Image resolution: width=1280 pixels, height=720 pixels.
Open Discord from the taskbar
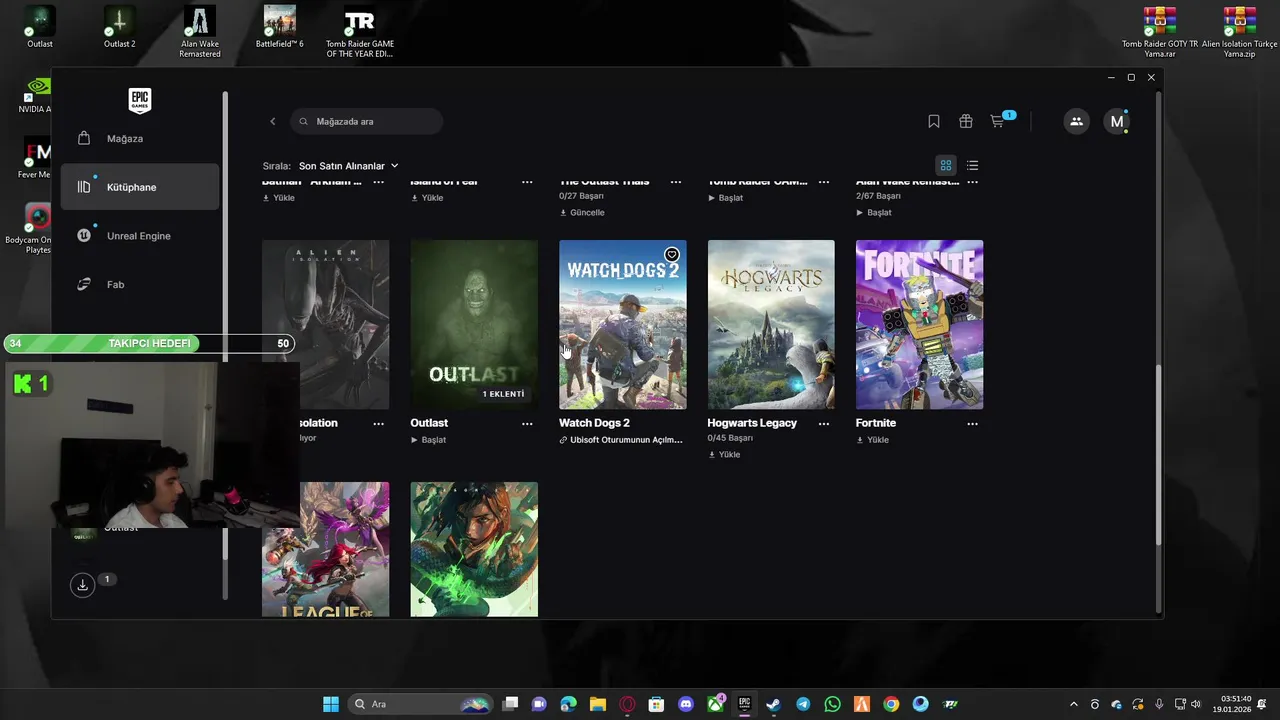[x=686, y=704]
